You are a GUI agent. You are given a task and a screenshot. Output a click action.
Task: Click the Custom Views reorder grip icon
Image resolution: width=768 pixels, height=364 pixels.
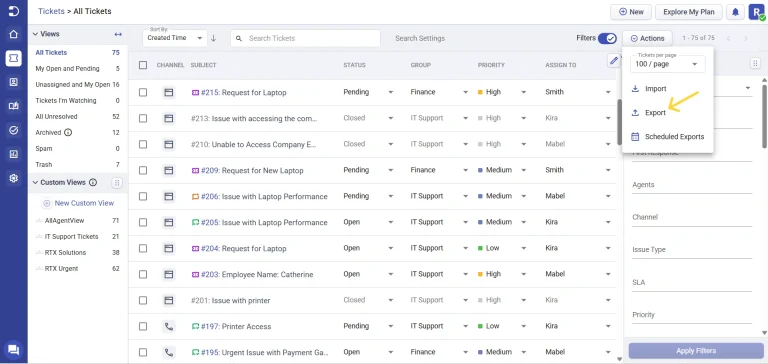click(117, 183)
